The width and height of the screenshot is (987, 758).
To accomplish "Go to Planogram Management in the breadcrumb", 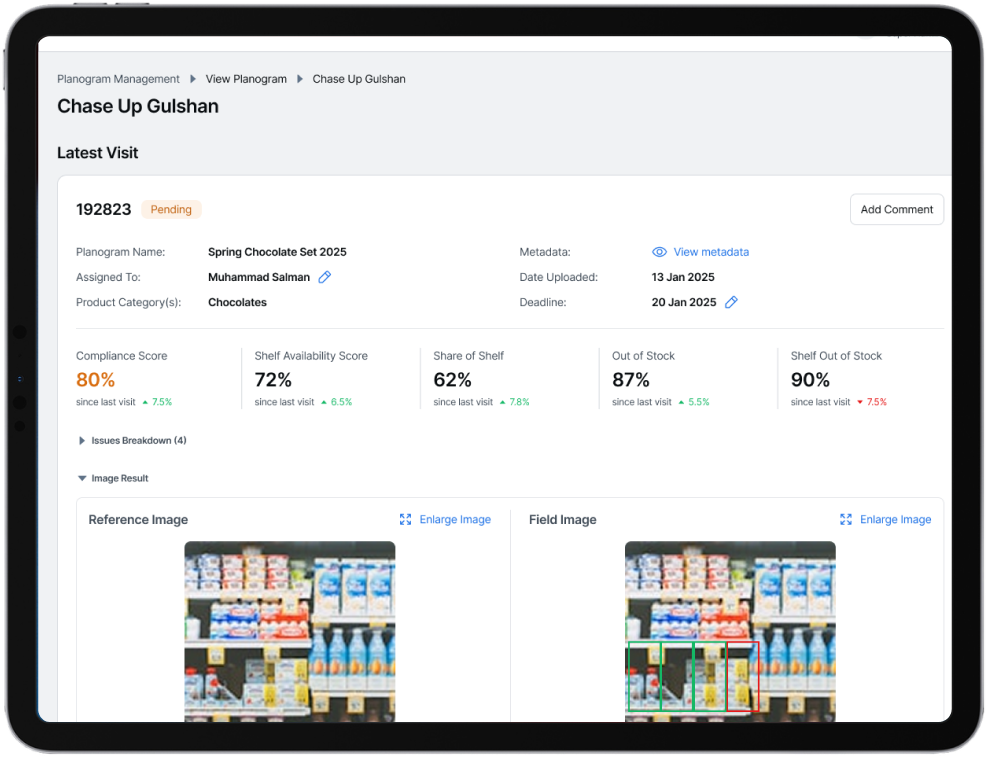I will click(118, 79).
